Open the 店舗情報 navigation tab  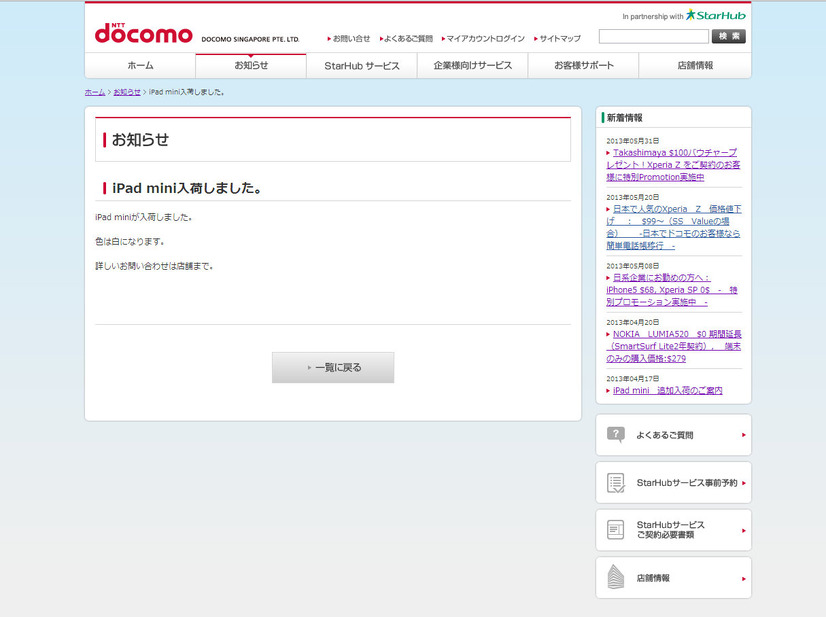pyautogui.click(x=695, y=66)
